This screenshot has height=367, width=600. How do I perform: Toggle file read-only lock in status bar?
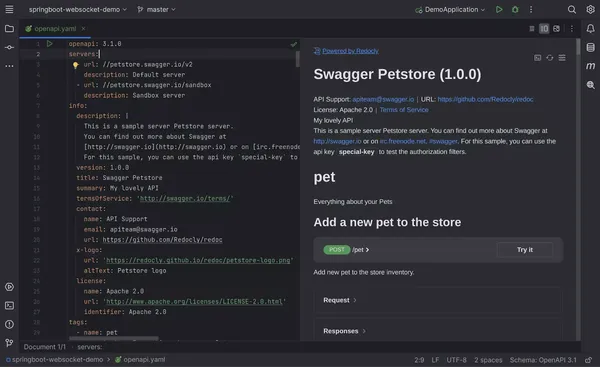(x=589, y=360)
